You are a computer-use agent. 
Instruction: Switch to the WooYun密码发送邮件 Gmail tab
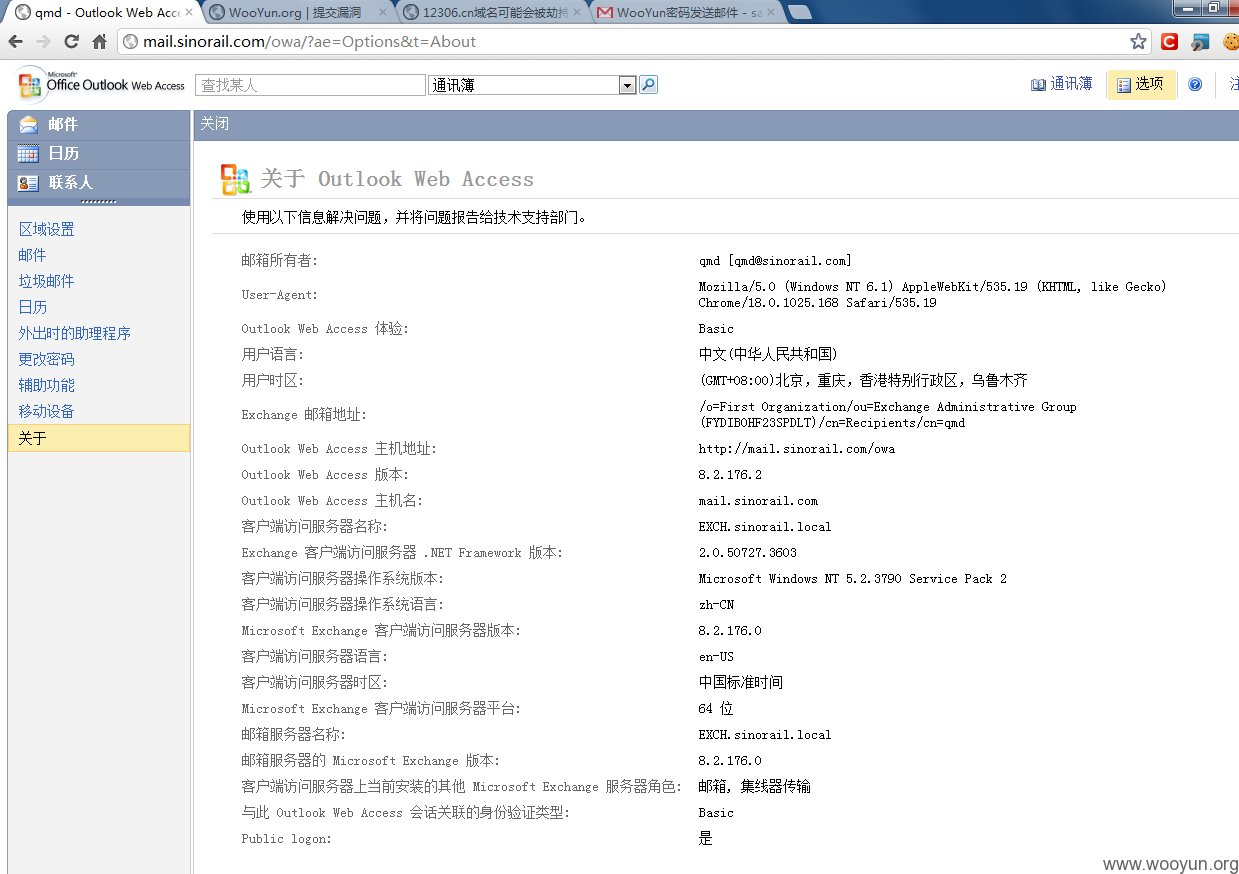click(688, 13)
